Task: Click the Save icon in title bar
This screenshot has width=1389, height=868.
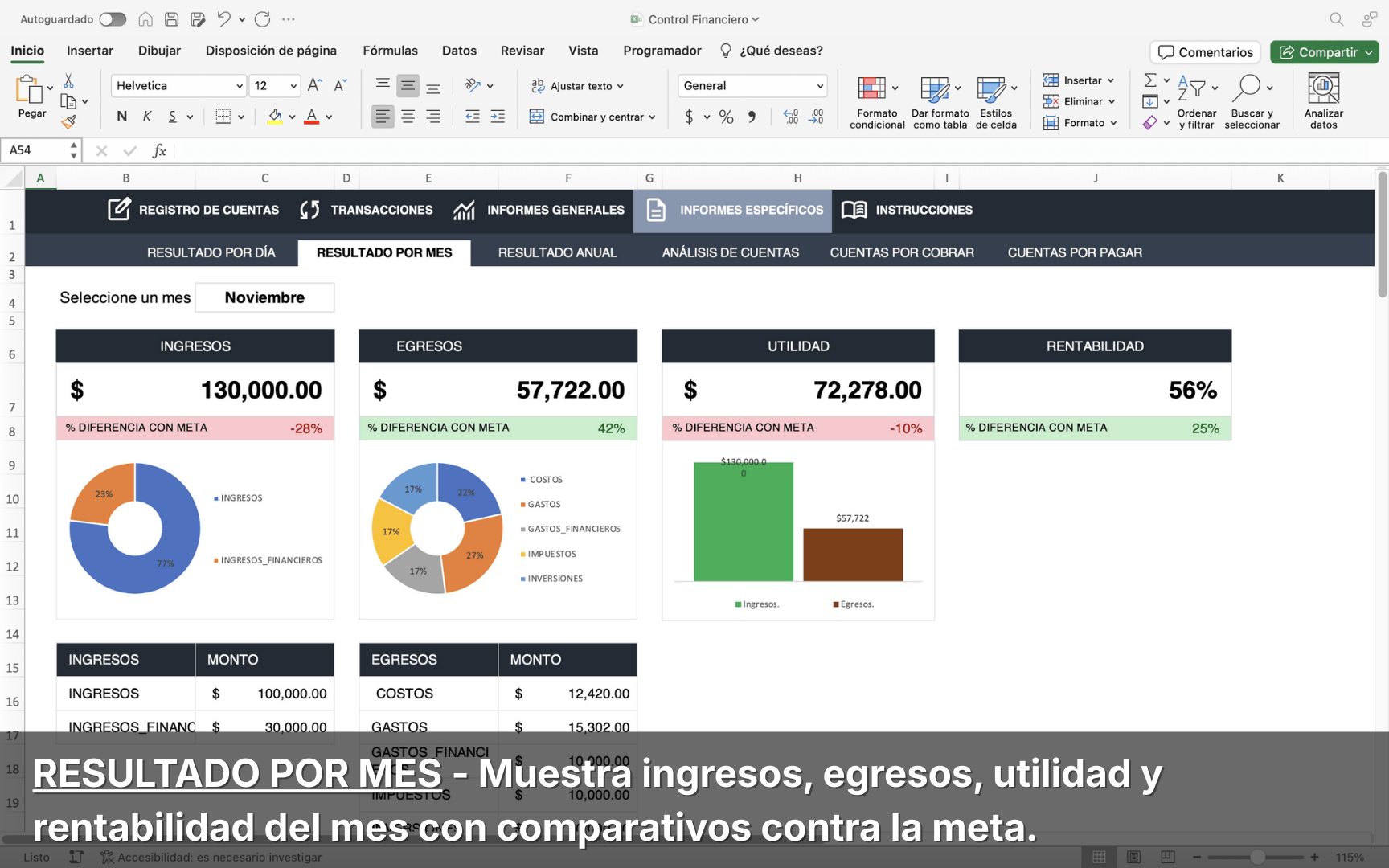Action: pos(171,19)
